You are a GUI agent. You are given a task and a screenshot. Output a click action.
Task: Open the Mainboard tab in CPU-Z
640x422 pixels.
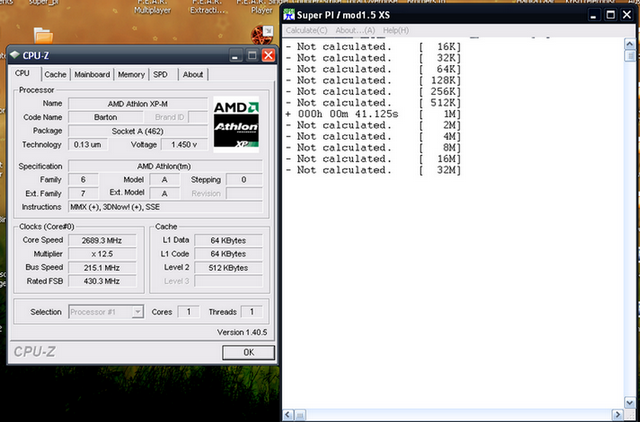click(92, 74)
